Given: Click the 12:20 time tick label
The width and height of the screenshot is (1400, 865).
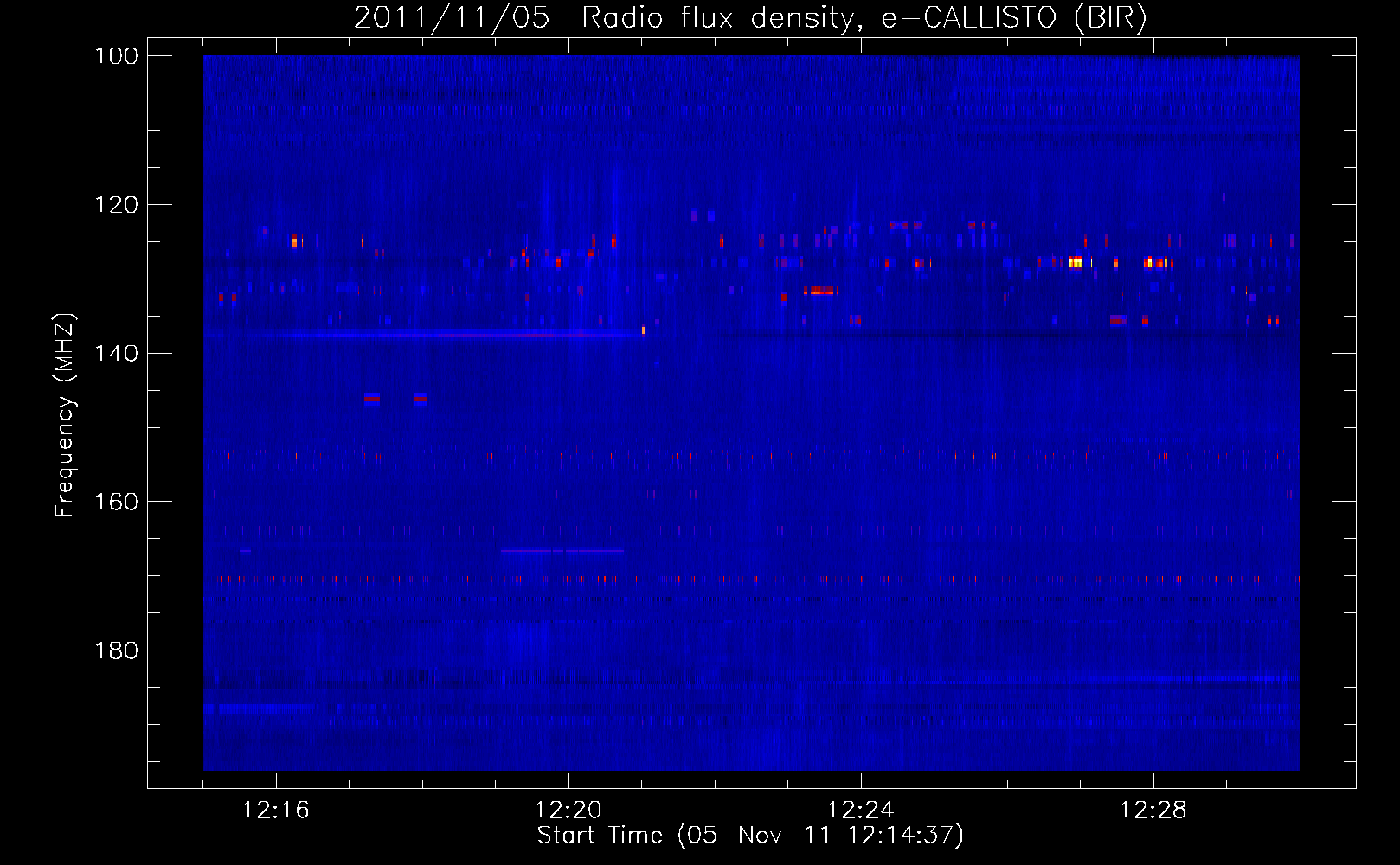Looking at the screenshot, I should point(568,811).
